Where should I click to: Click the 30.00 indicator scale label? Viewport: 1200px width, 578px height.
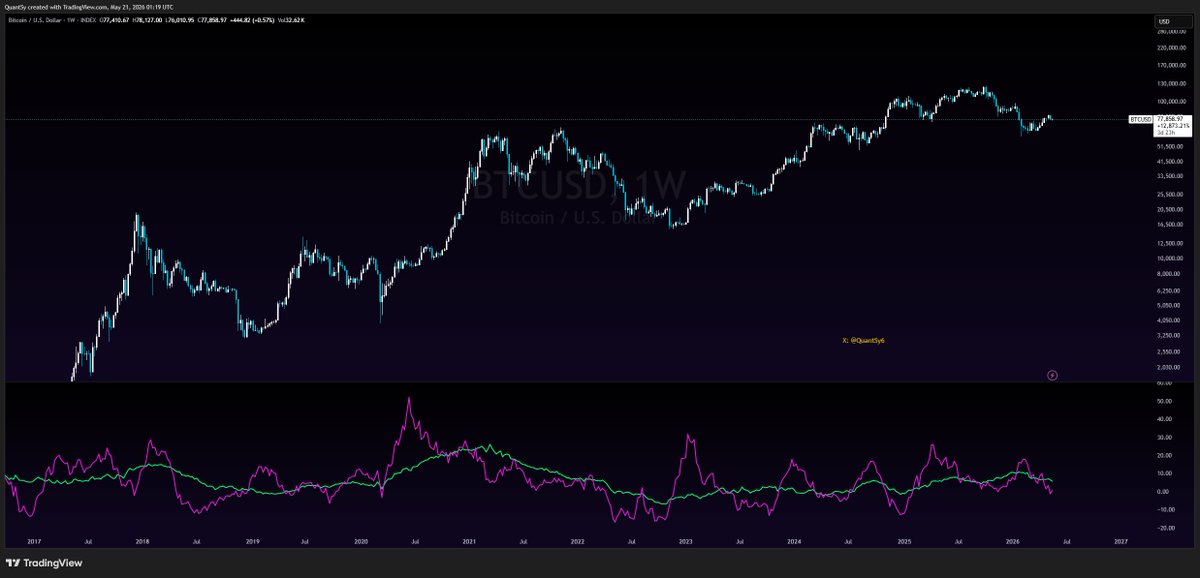[1164, 437]
